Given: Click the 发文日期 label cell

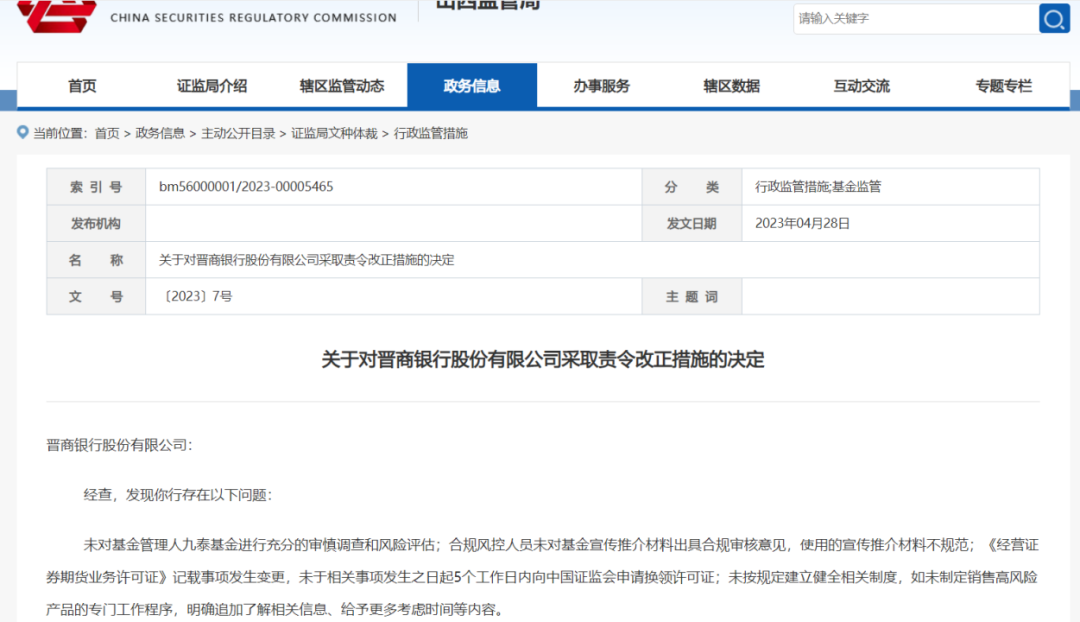Looking at the screenshot, I should [692, 223].
